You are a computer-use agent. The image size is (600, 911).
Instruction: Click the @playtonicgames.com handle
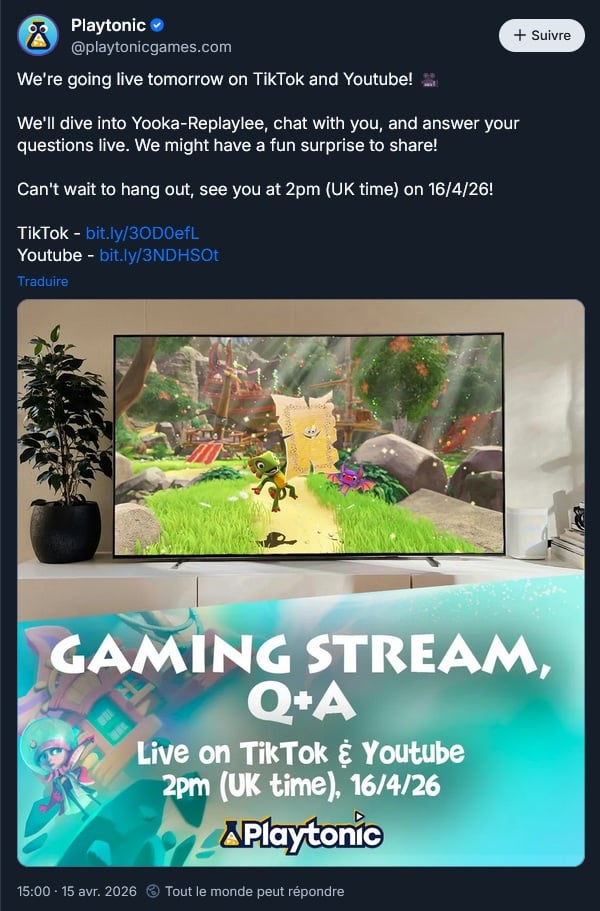tap(151, 47)
